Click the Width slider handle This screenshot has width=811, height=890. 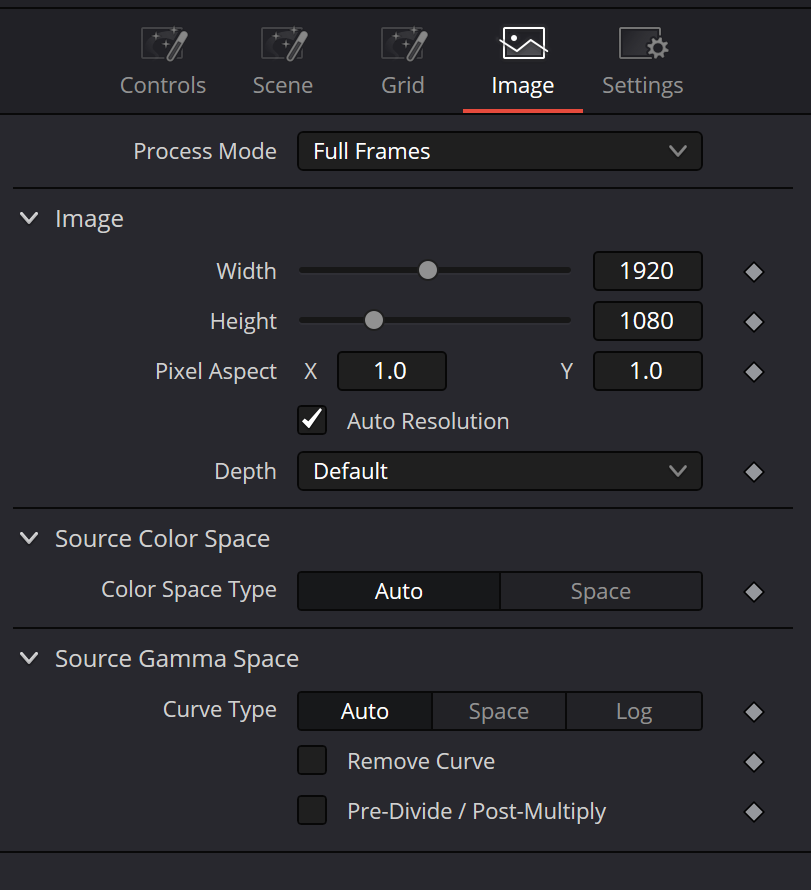pyautogui.click(x=428, y=270)
